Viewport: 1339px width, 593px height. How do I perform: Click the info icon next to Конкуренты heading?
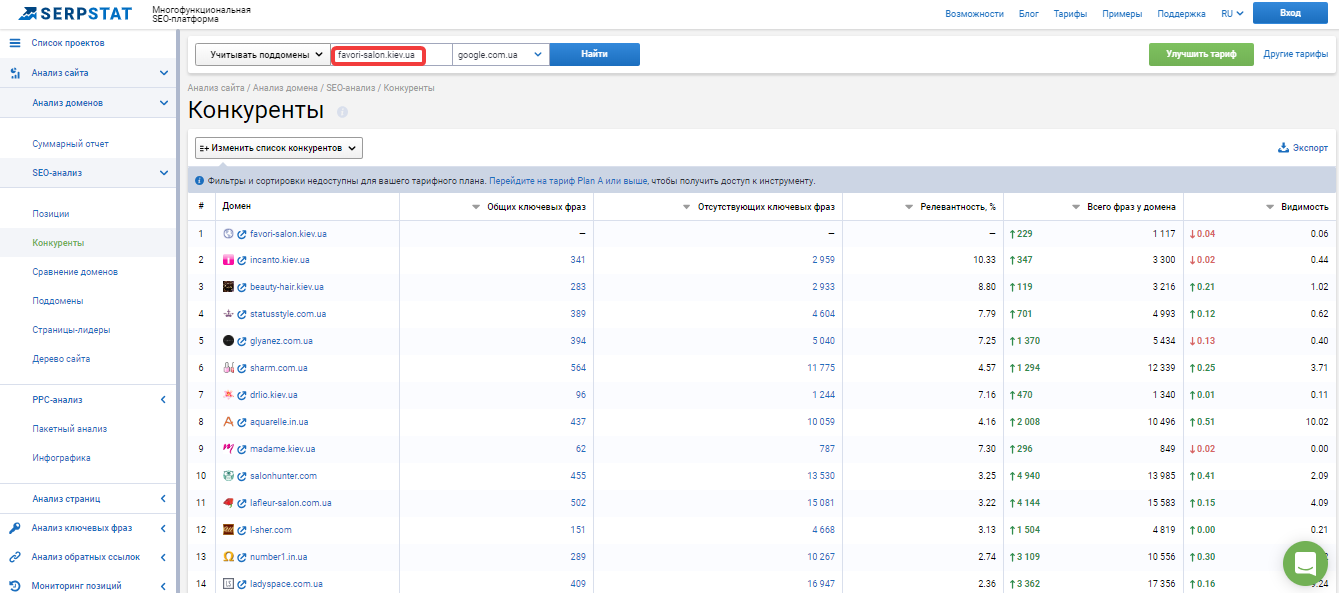point(342,112)
